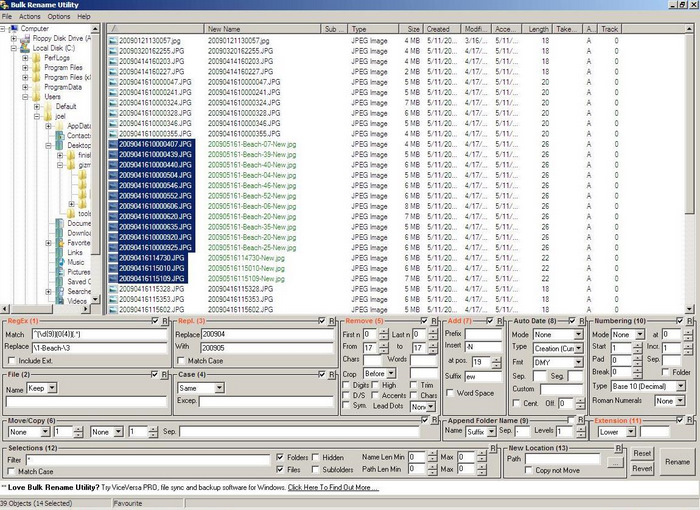Viewport: 700px width, 510px height.
Task: Click the reset R icon of Selections panel
Action: (493, 448)
